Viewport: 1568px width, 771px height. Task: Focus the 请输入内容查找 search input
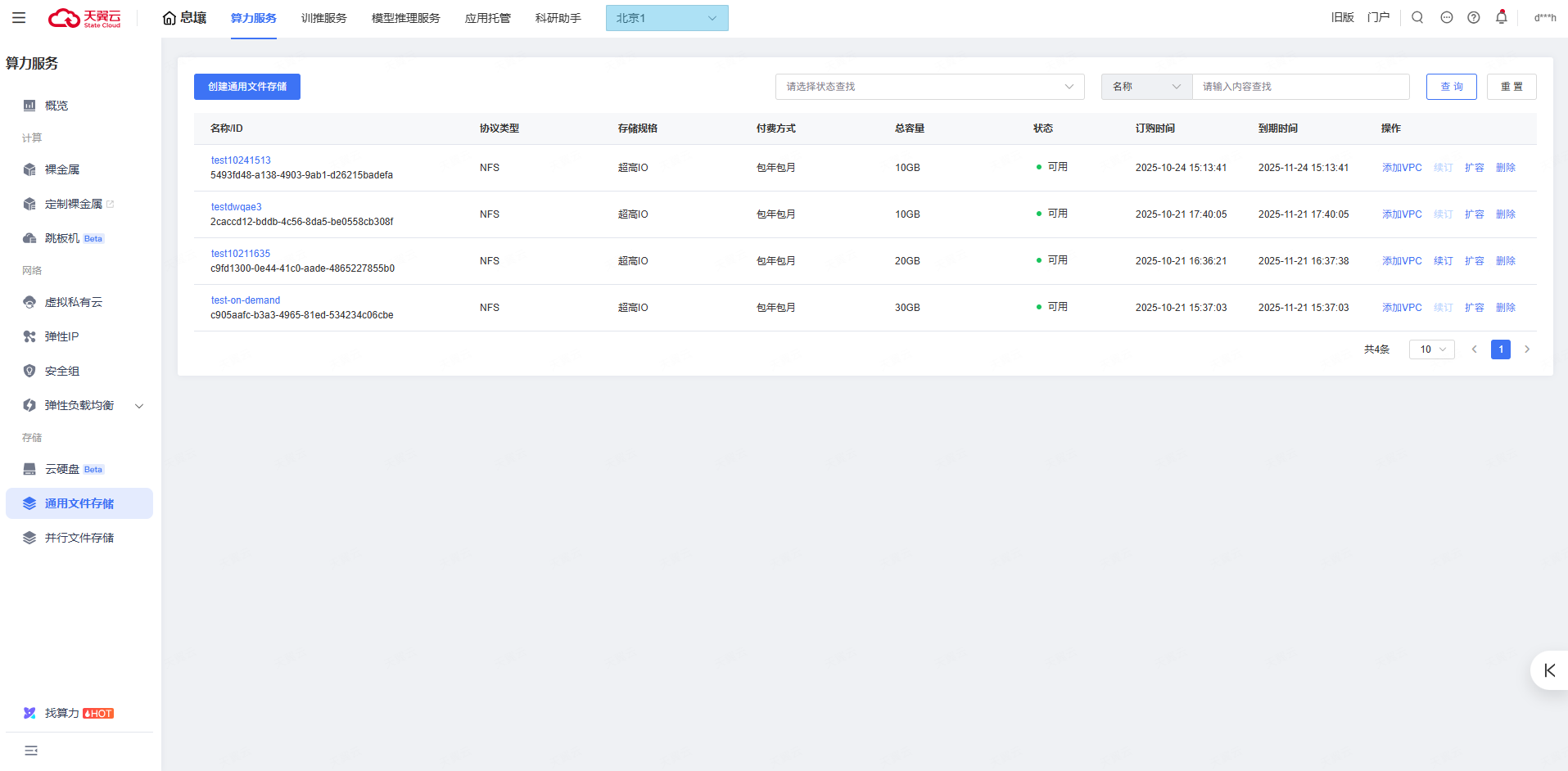(1300, 87)
